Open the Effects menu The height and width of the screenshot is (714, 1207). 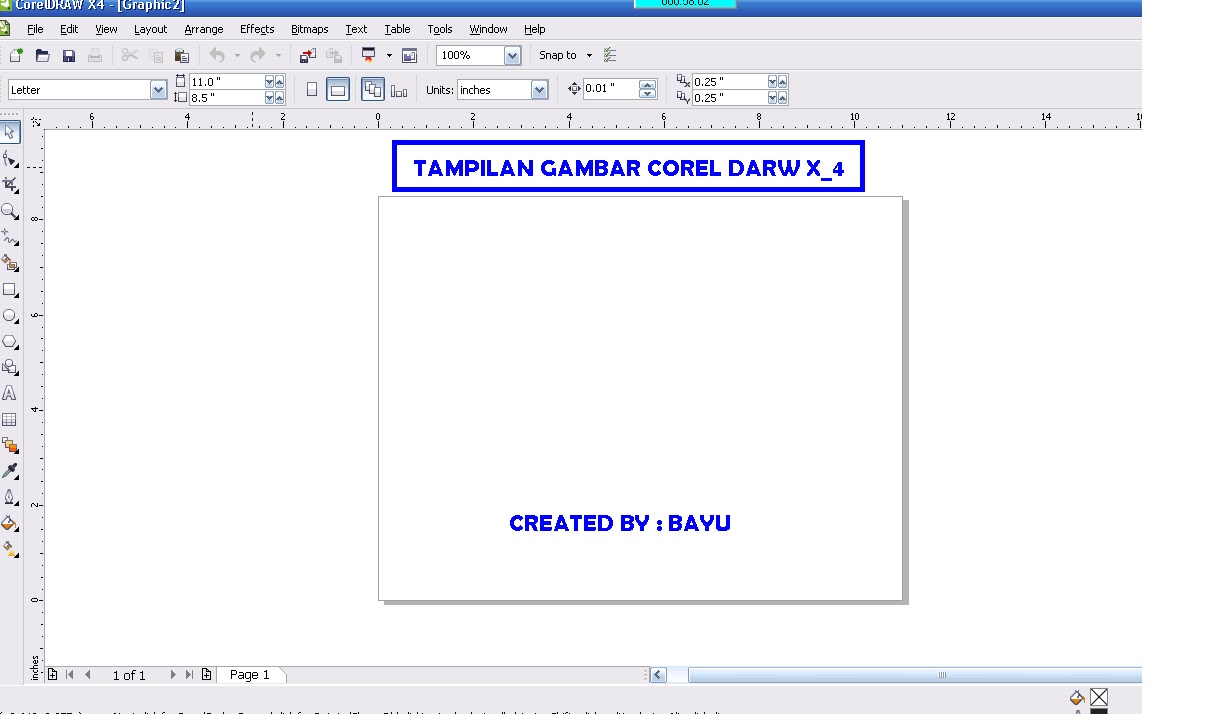(x=257, y=29)
